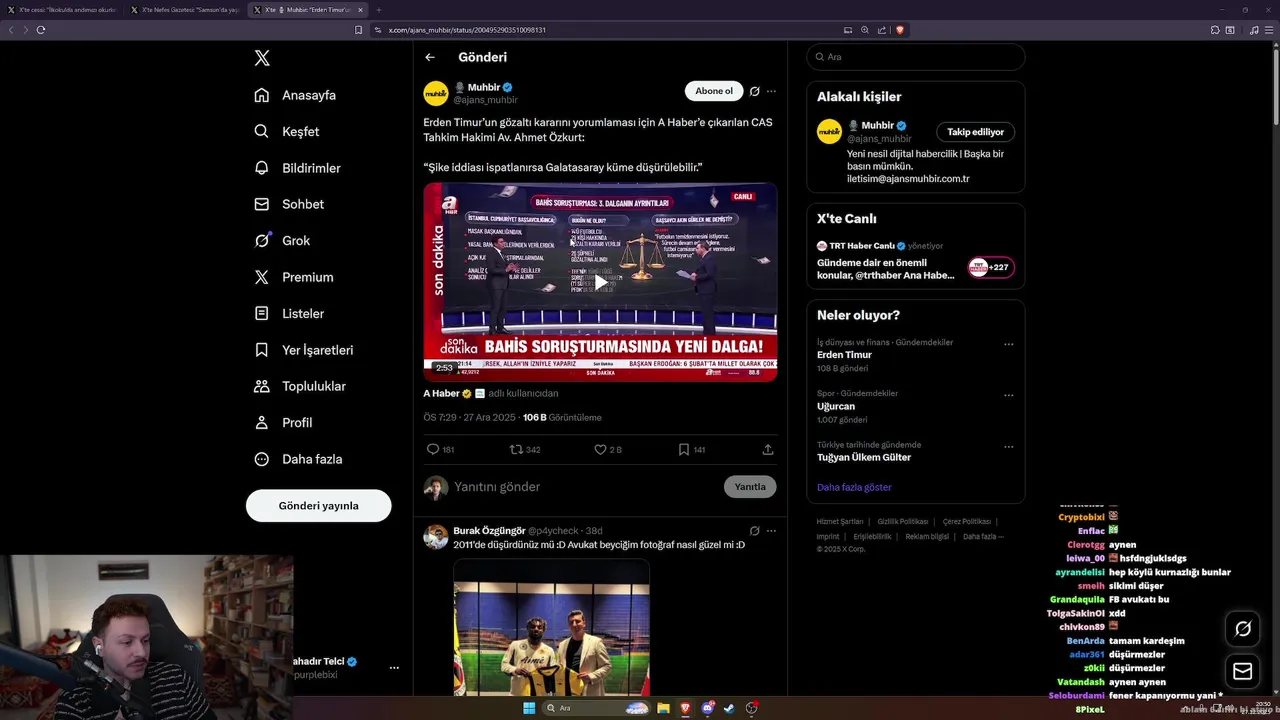This screenshot has width=1280, height=720.
Task: Open Discord from taskbar
Action: point(708,708)
